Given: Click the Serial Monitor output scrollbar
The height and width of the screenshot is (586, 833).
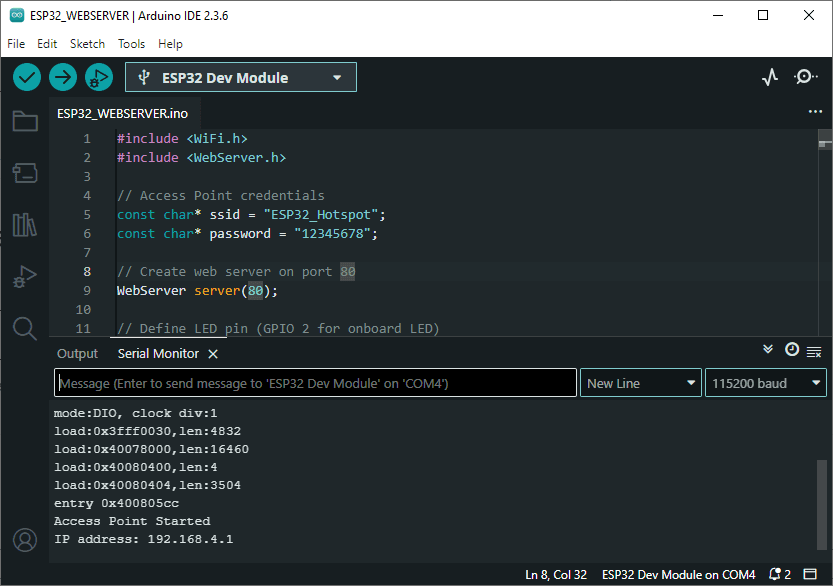Looking at the screenshot, I should (822, 505).
